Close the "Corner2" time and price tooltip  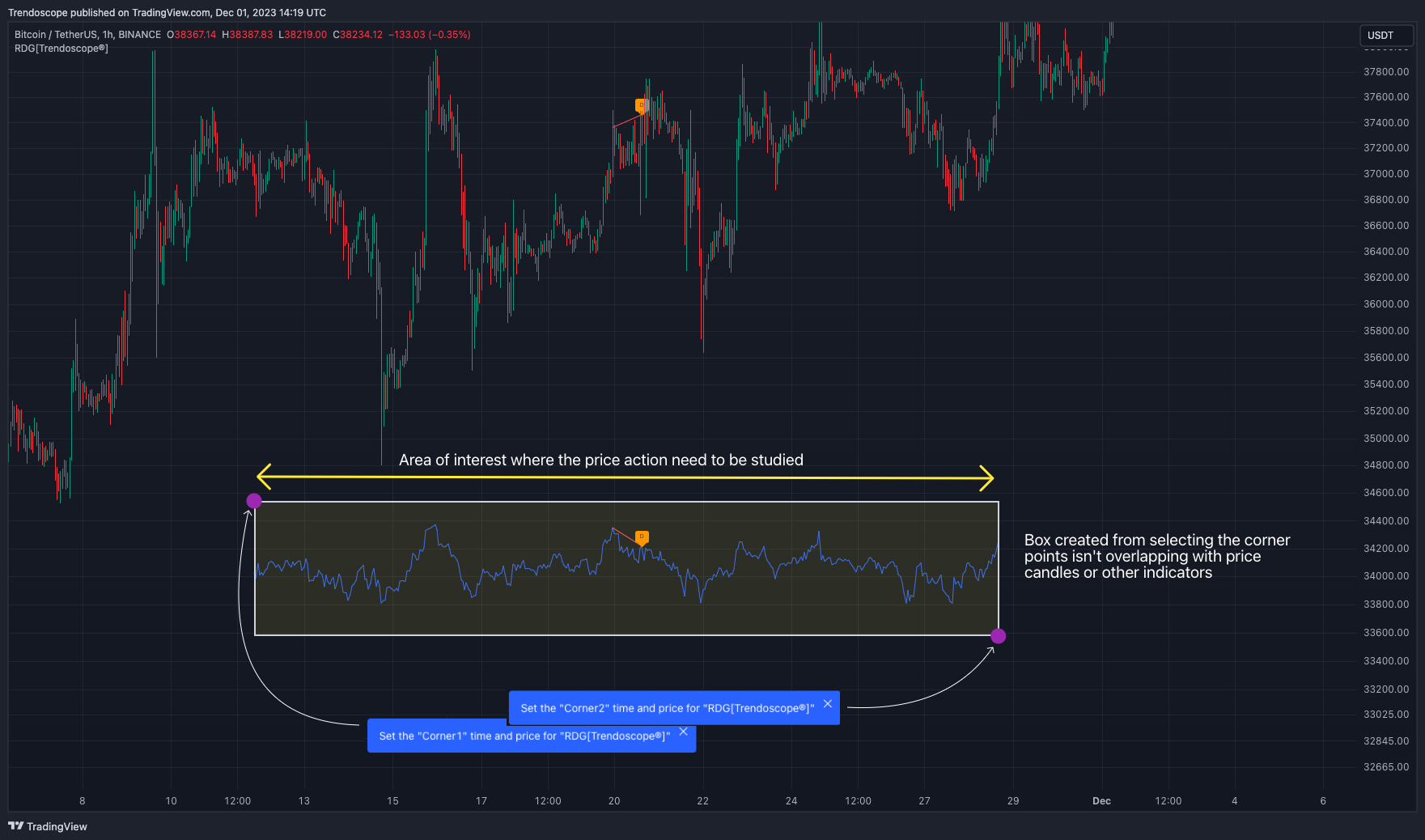pyautogui.click(x=828, y=704)
